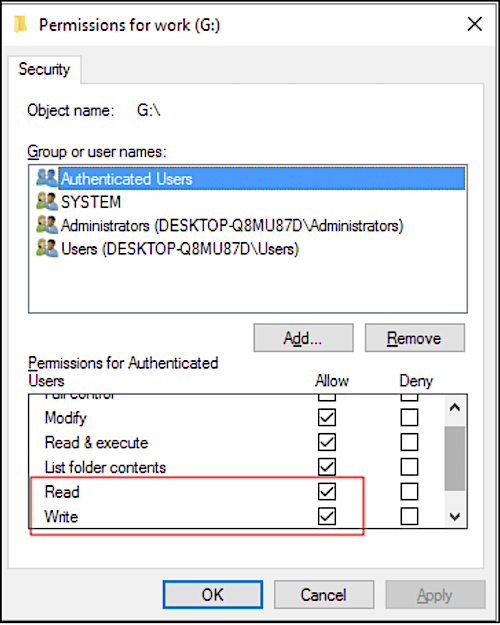500x625 pixels.
Task: Click the SYSTEM group icon
Action: tap(47, 201)
